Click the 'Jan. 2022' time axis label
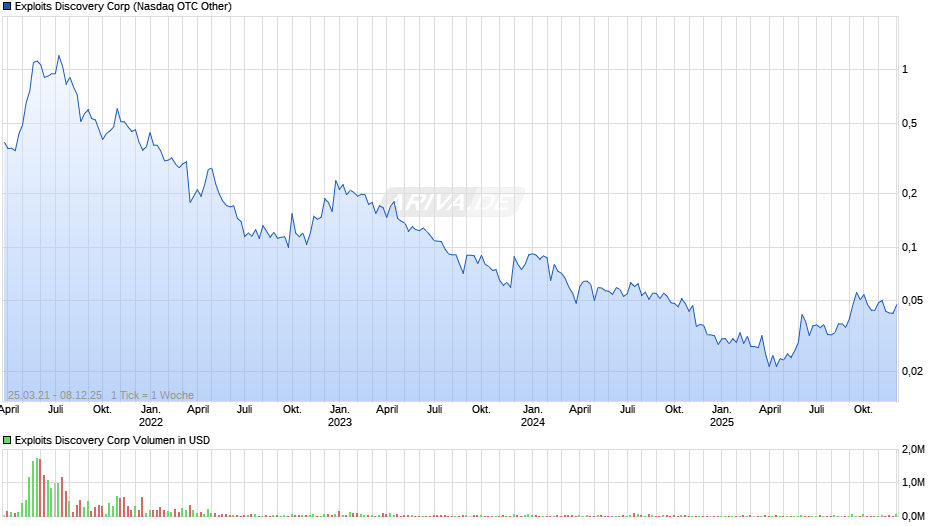 (x=150, y=416)
